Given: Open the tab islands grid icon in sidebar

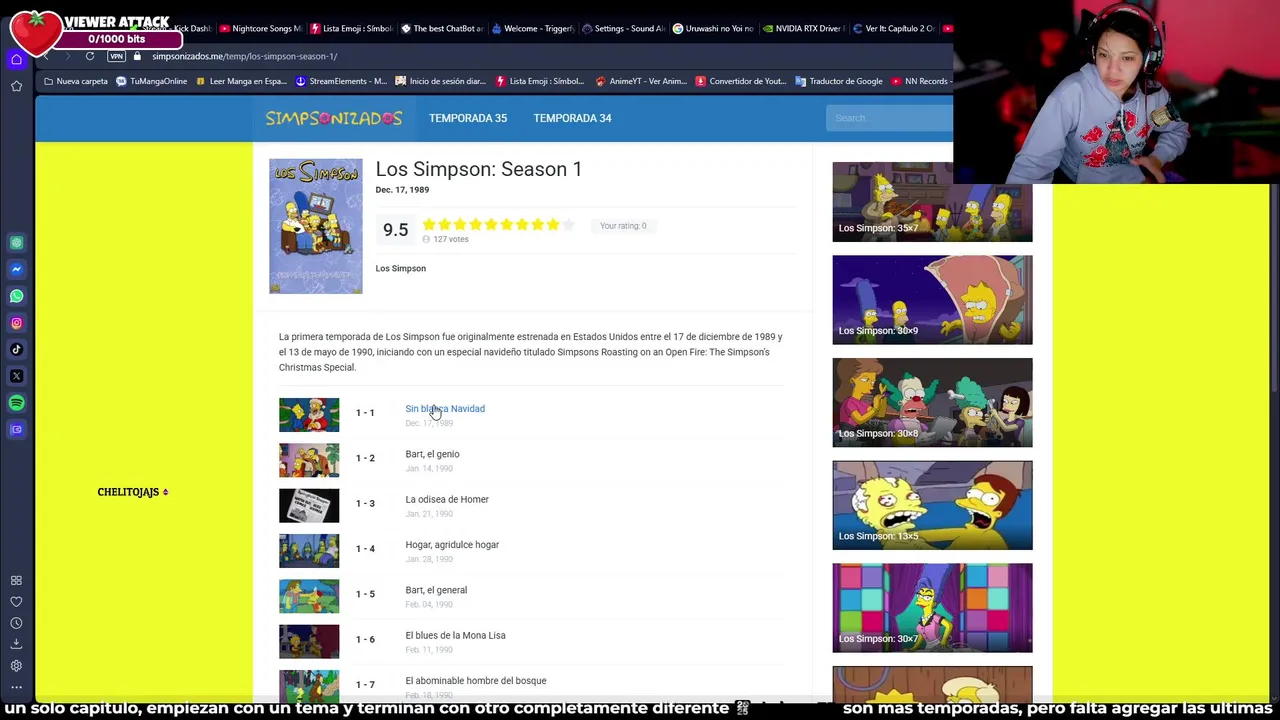Looking at the screenshot, I should pos(16,580).
